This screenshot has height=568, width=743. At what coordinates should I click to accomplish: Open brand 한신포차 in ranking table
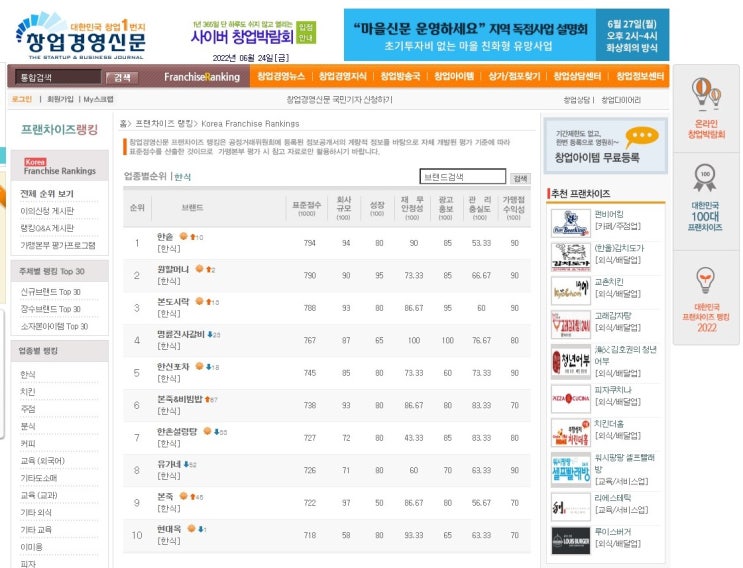(173, 366)
